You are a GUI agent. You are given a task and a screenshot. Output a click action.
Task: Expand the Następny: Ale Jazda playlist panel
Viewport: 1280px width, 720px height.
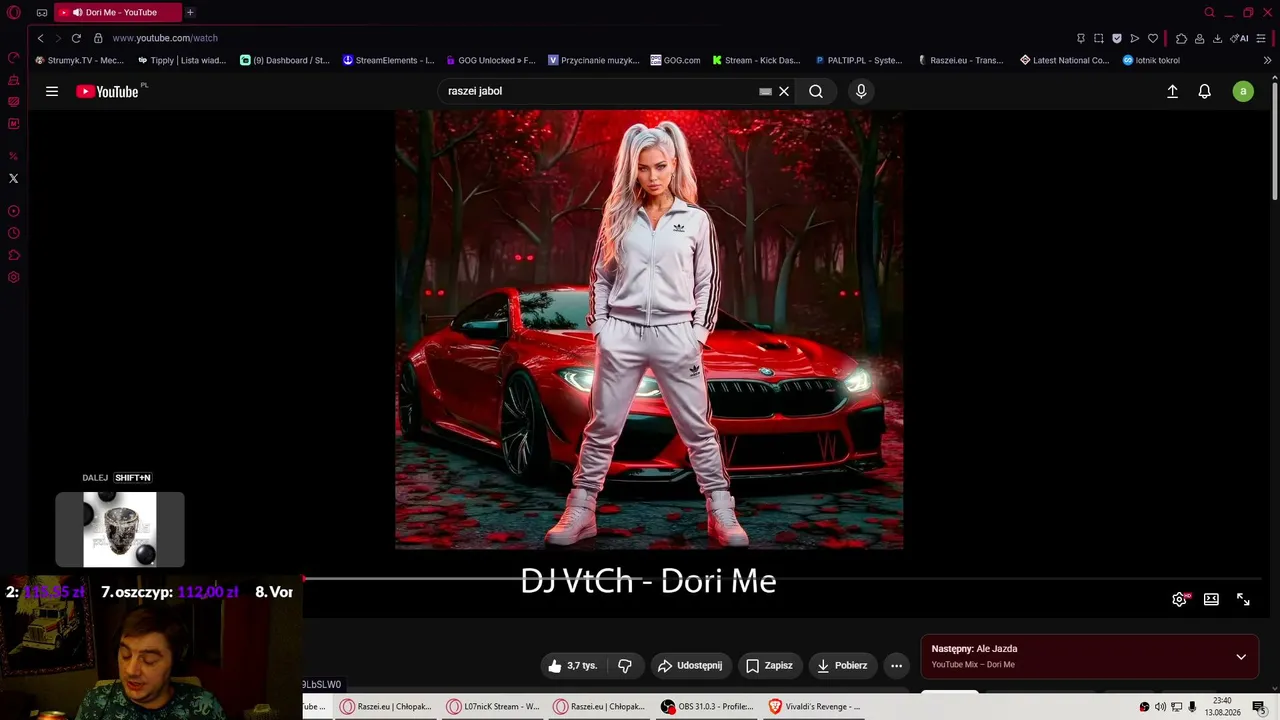[1241, 657]
